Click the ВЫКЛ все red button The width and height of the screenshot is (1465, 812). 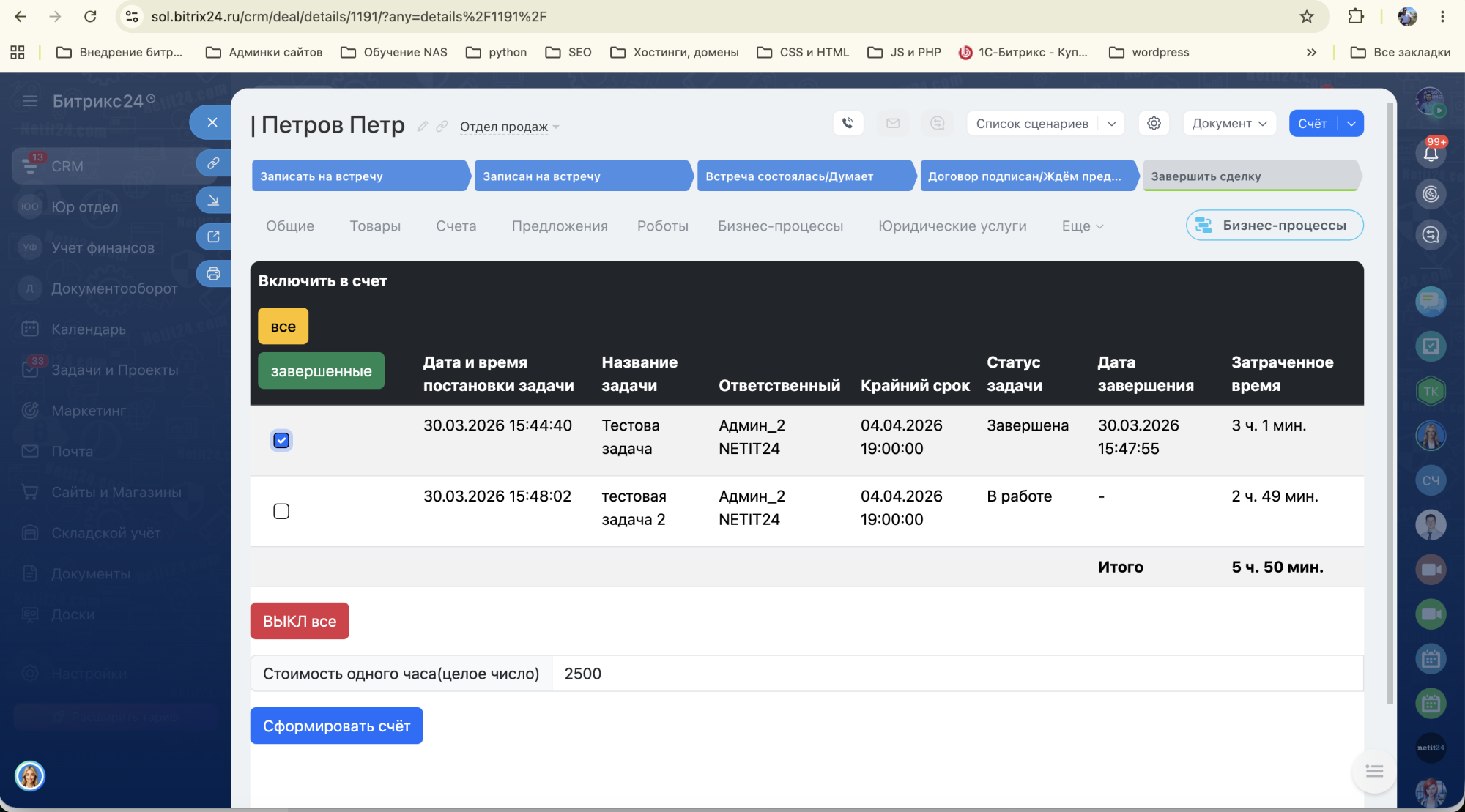300,621
